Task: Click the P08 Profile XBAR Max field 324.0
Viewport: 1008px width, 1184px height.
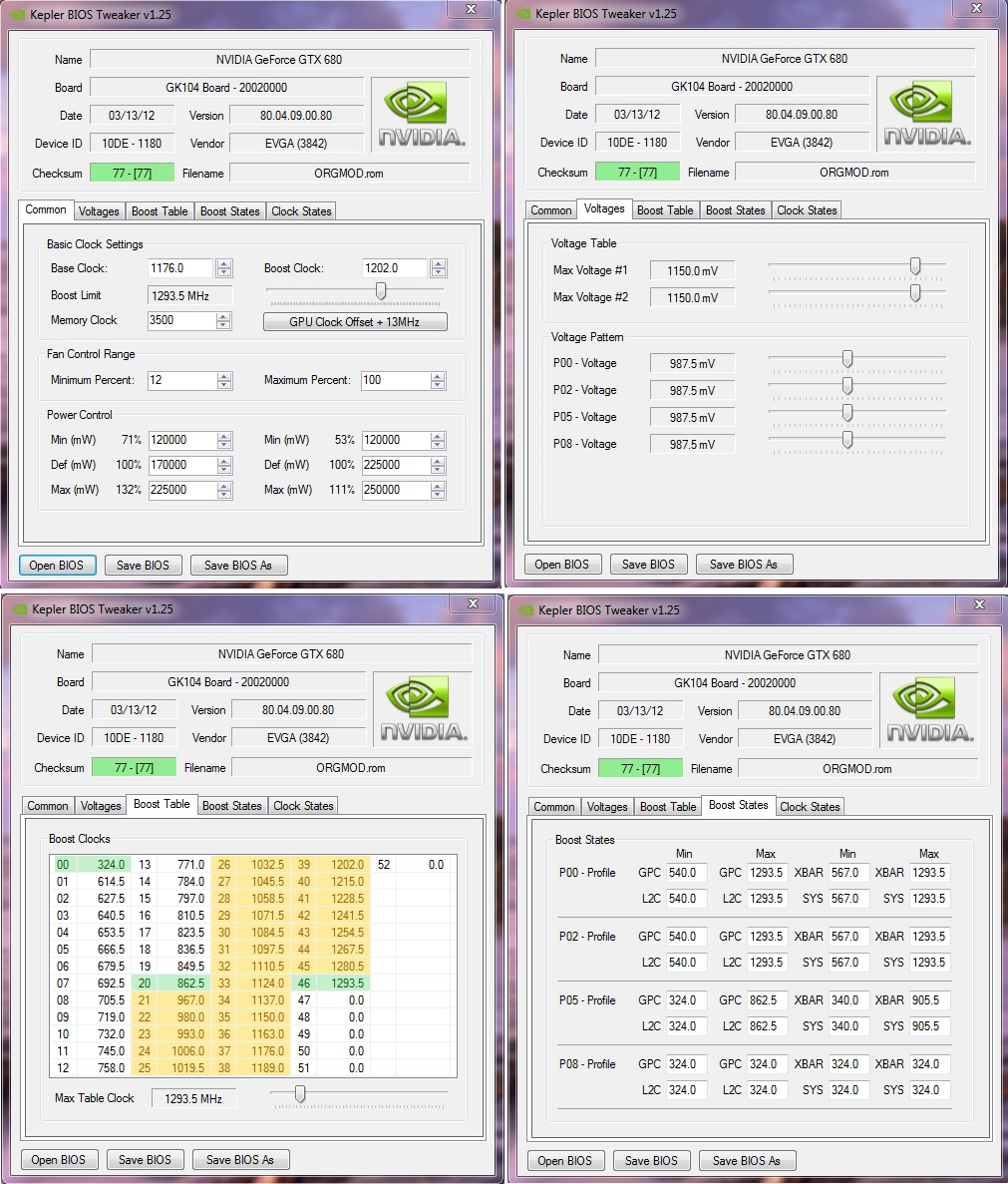Action: (x=929, y=1064)
